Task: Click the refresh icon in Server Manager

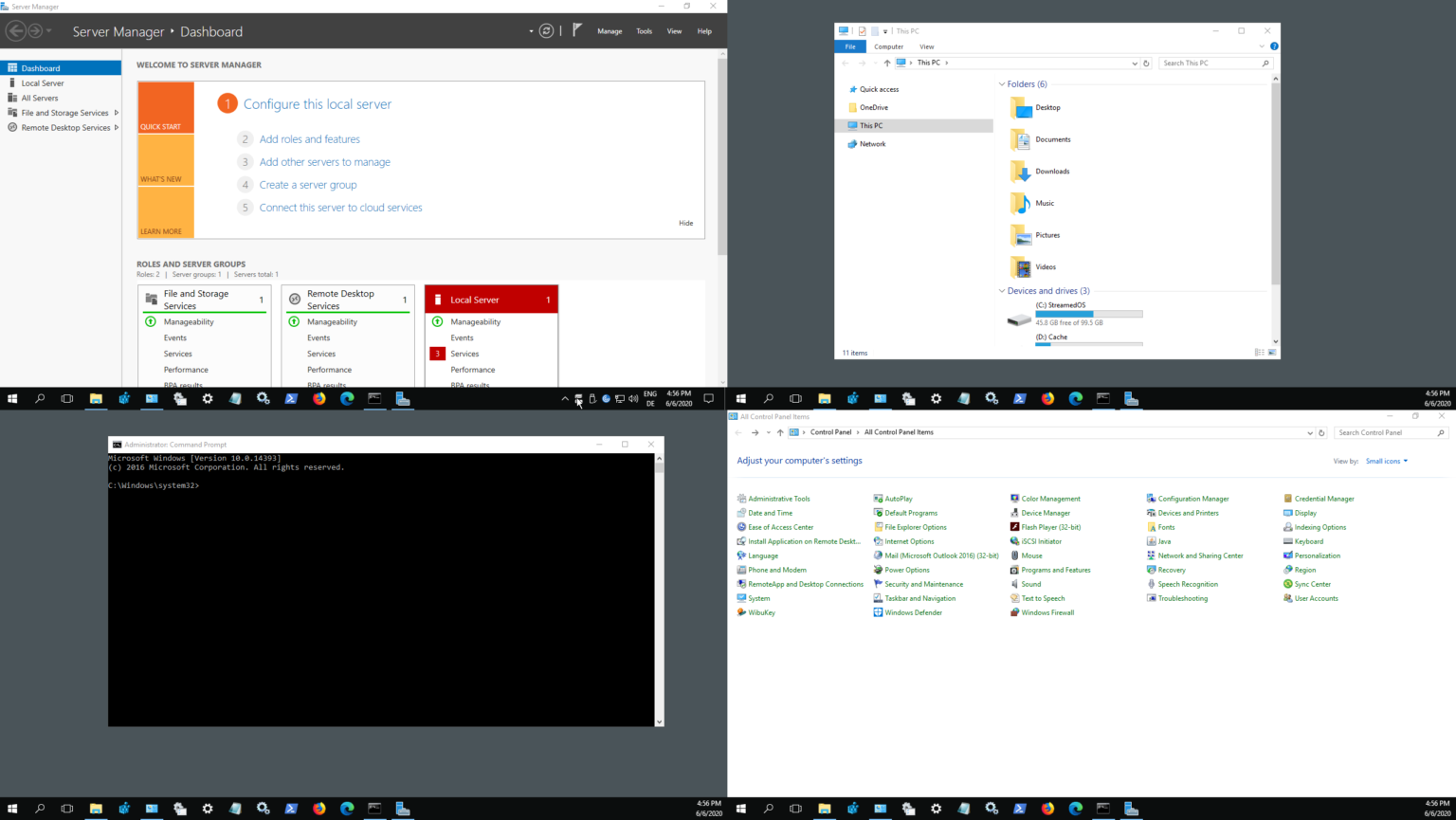Action: point(547,30)
